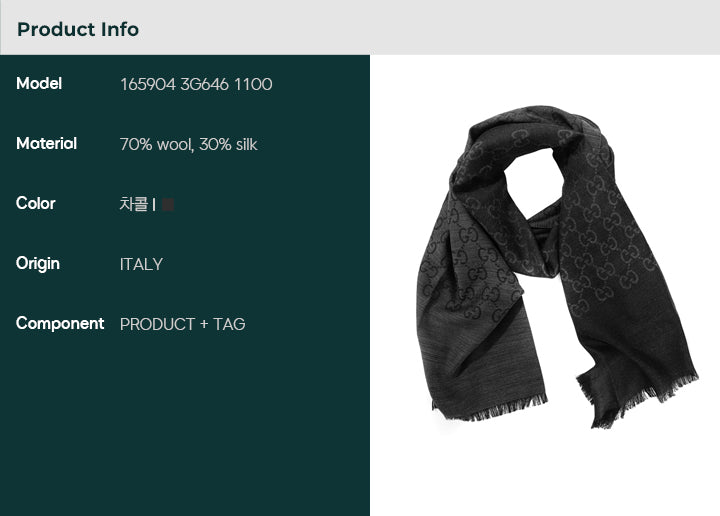Click the Model label
Screen dimensions: 720x516
39,84
